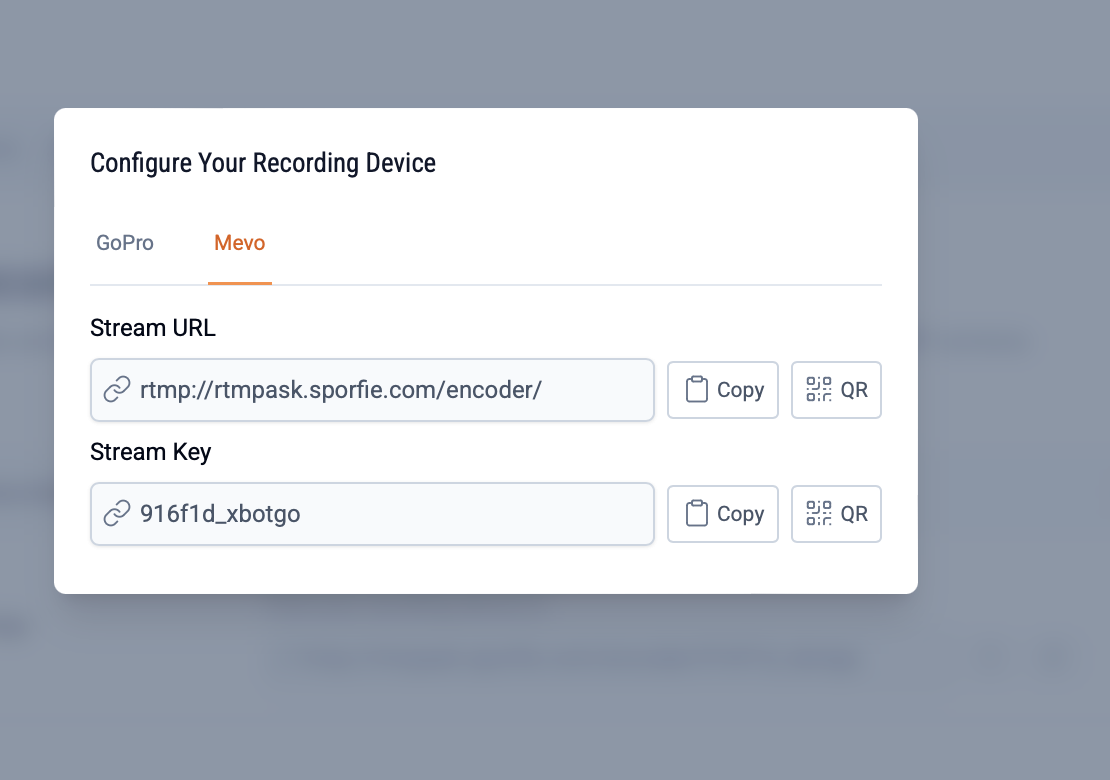Click the clipboard icon beside Stream URL
Screen dimensions: 1110x780
coord(697,390)
